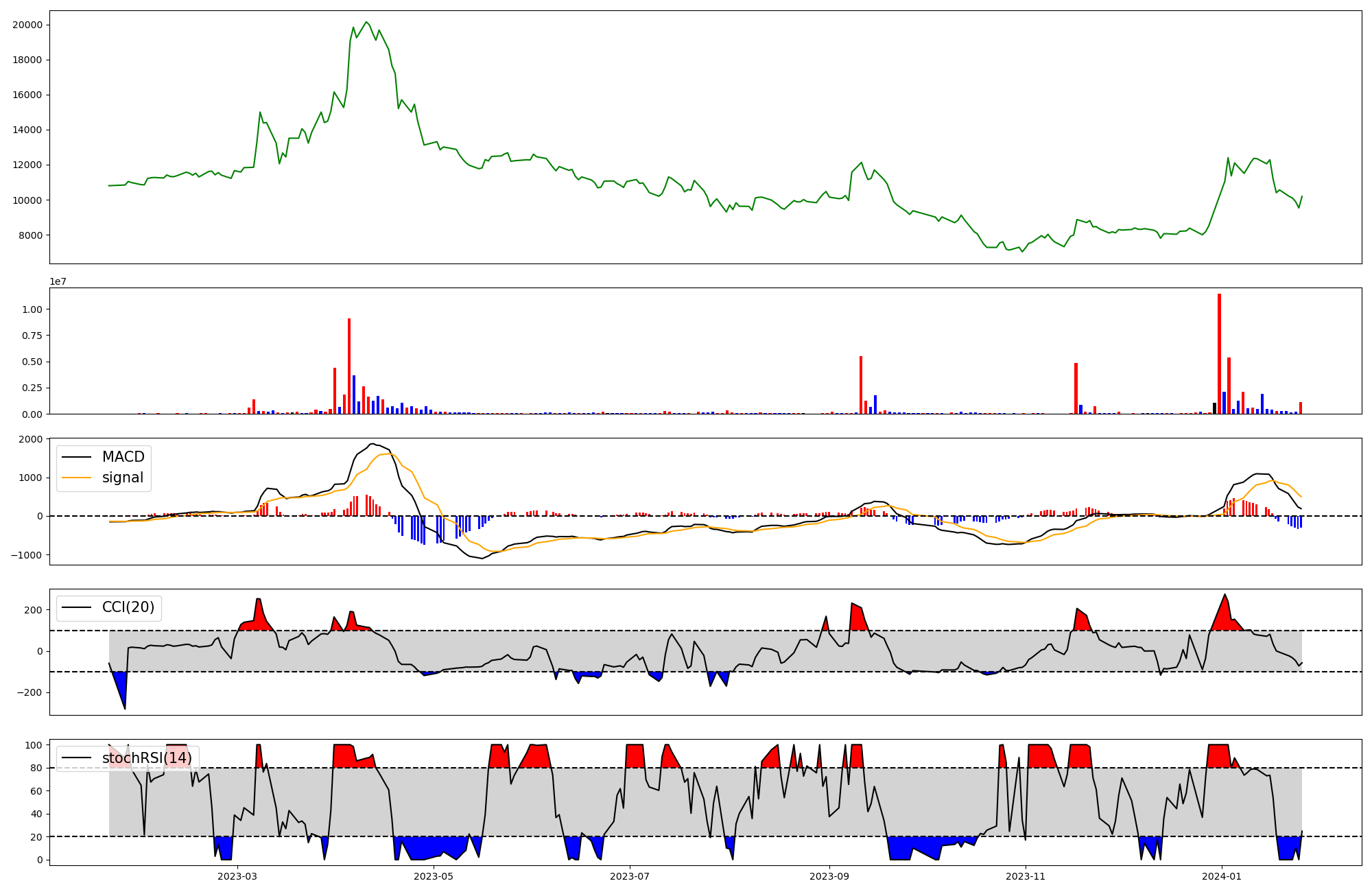This screenshot has height=892, width=1372.
Task: Click the 100 tick on stochRSI axis
Action: (x=34, y=745)
